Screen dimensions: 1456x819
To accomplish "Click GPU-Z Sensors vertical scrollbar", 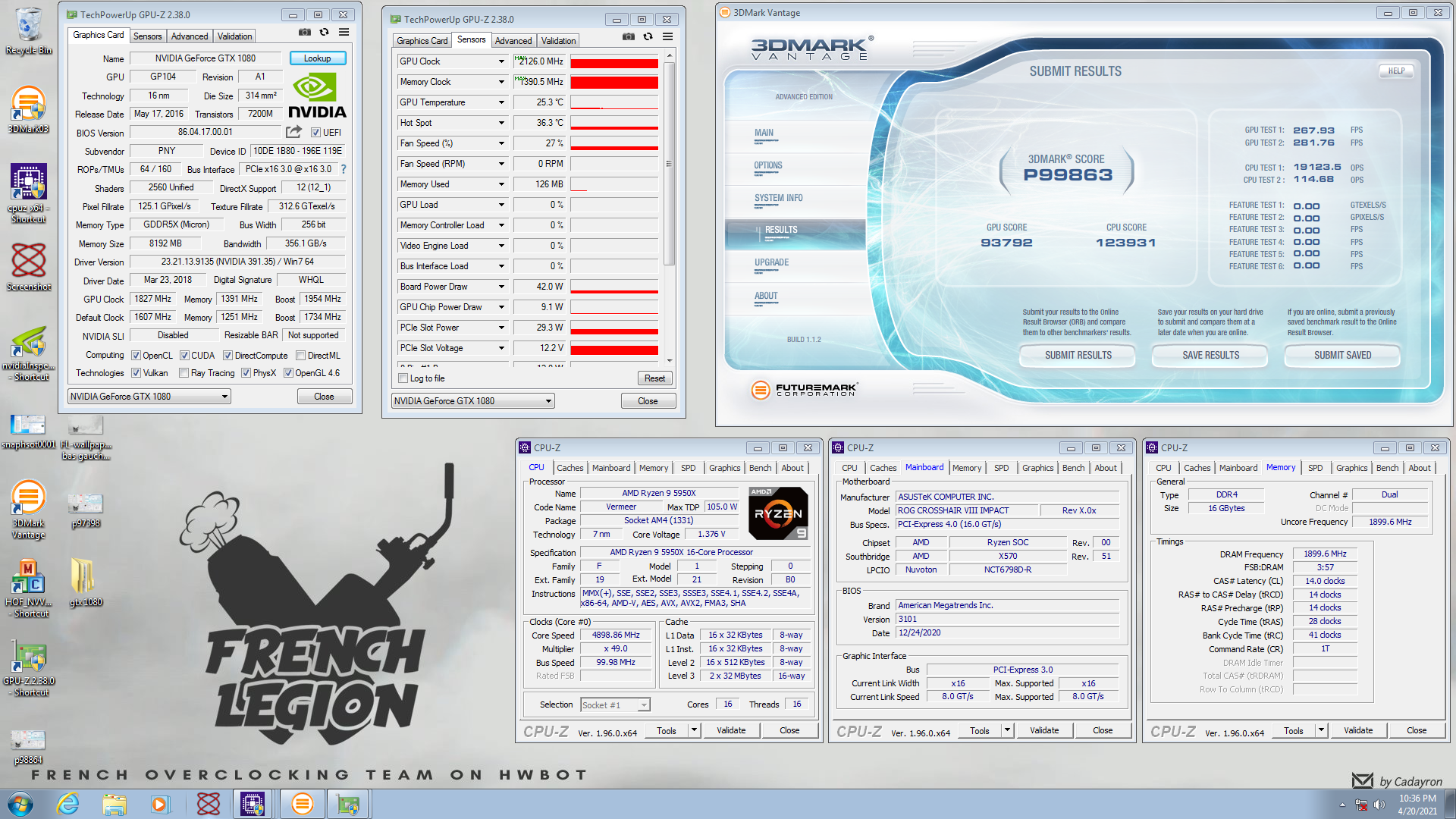I will click(x=669, y=163).
